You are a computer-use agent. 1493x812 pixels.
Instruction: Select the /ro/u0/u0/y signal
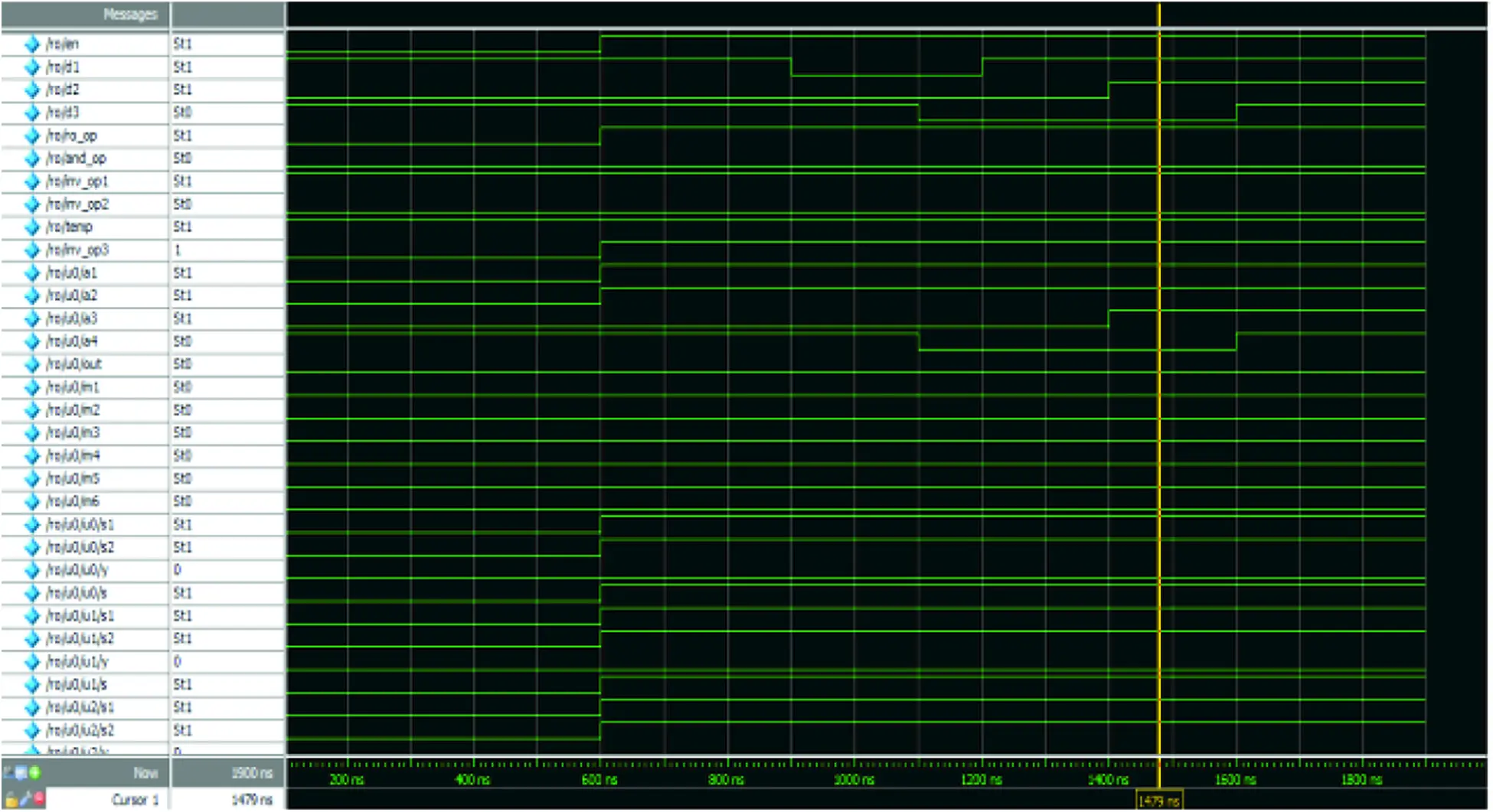pyautogui.click(x=77, y=570)
